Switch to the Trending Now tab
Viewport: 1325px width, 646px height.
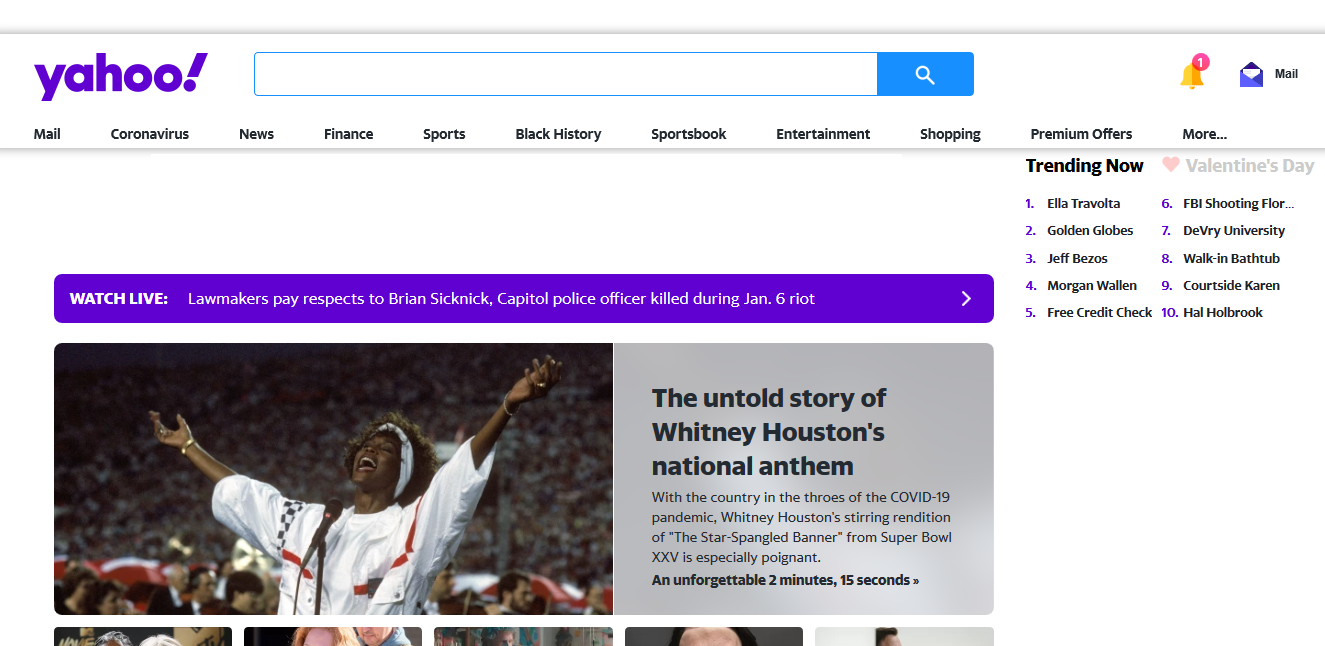coord(1084,166)
